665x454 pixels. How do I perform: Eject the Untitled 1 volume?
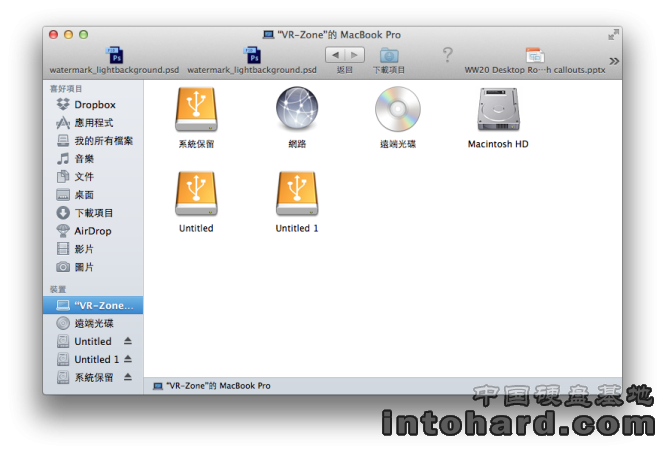tap(128, 359)
